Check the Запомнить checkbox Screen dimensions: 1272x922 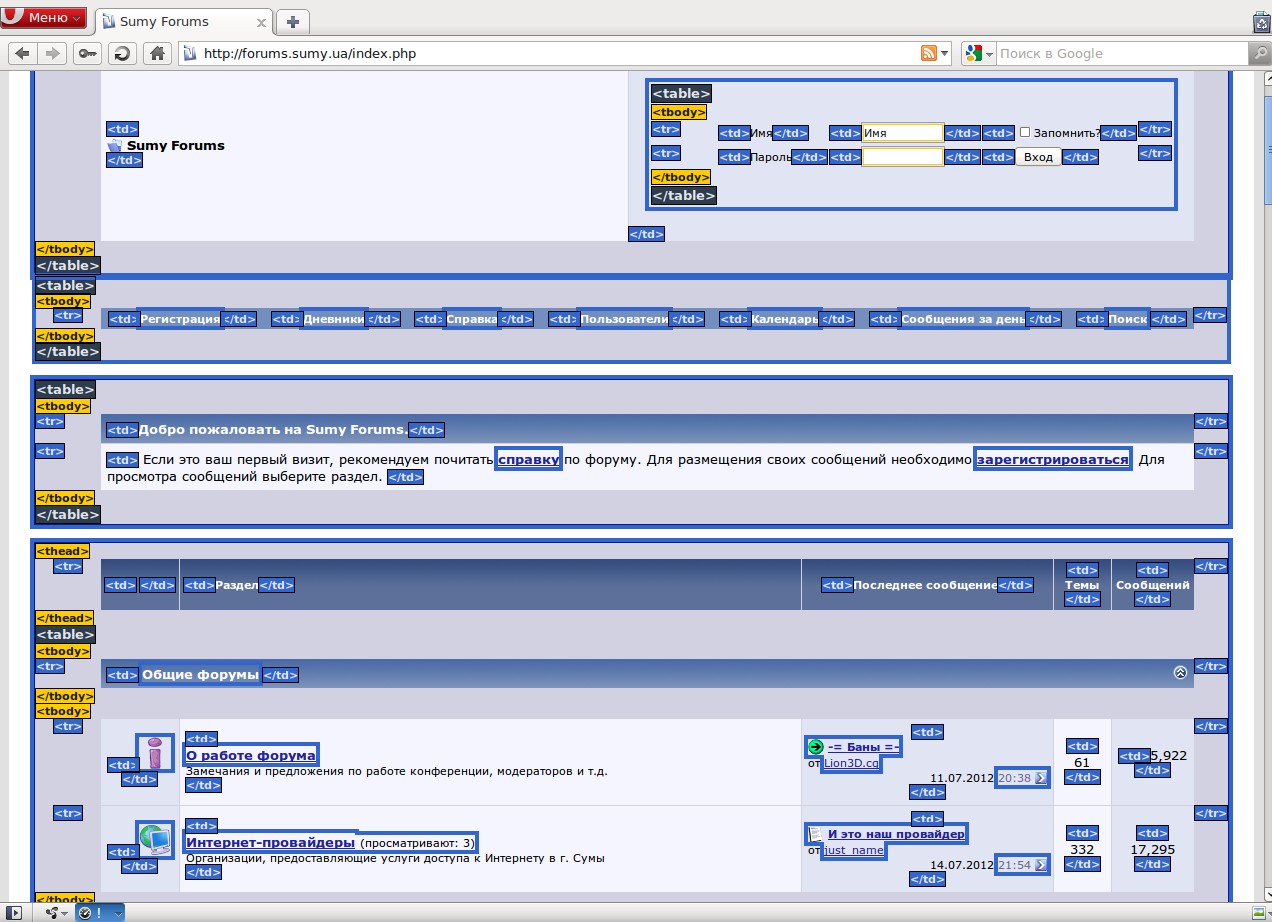[x=1025, y=132]
